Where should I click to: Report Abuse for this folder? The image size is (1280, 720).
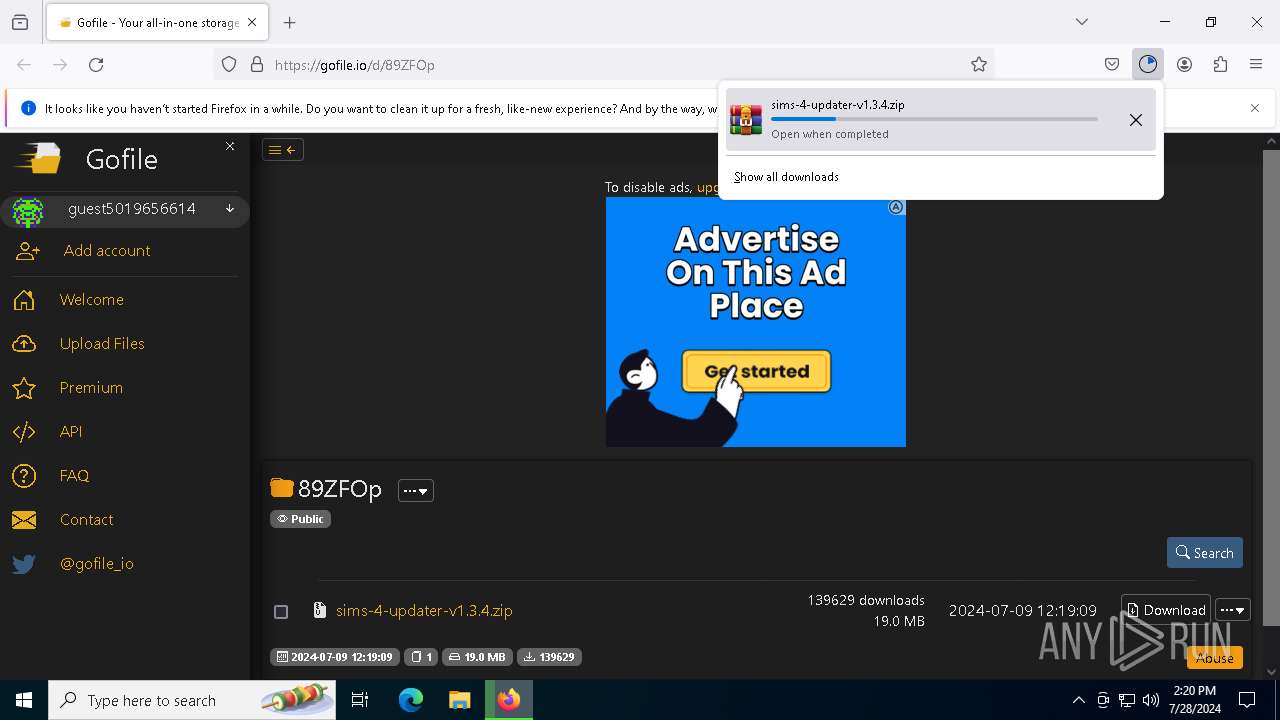coord(1215,657)
